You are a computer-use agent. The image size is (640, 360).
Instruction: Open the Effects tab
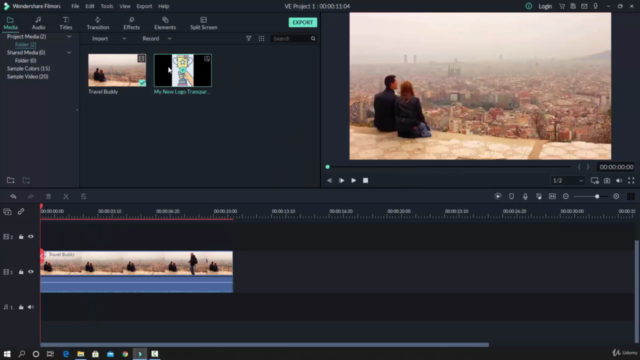(131, 23)
